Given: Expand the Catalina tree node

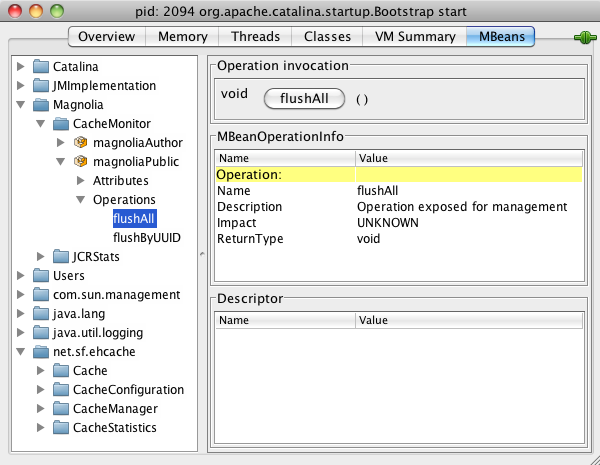Looking at the screenshot, I should pyautogui.click(x=21, y=67).
